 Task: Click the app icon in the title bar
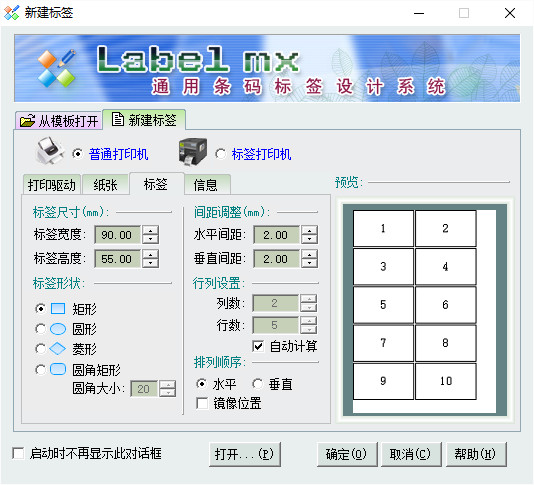pos(12,13)
